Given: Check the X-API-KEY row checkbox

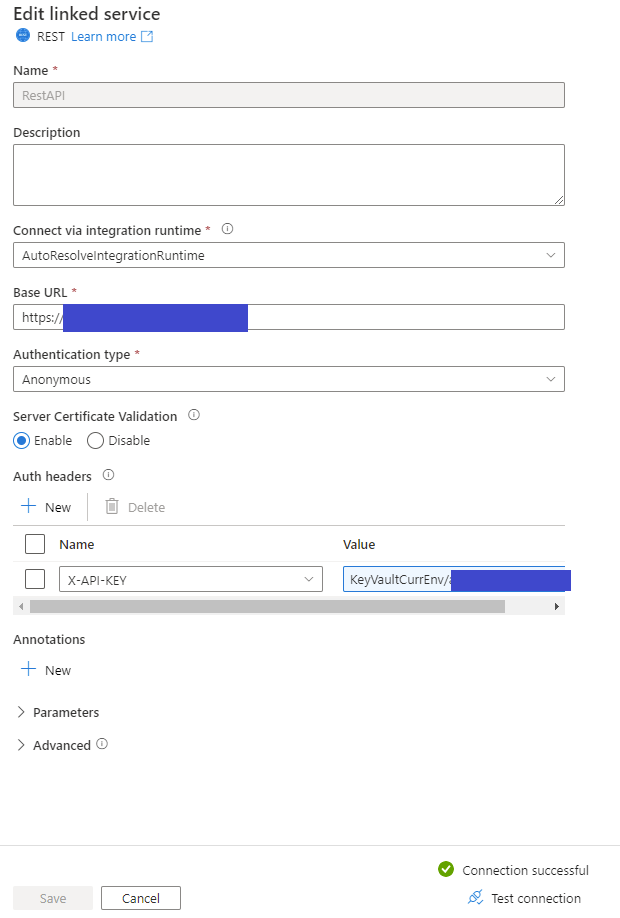Looking at the screenshot, I should [35, 579].
